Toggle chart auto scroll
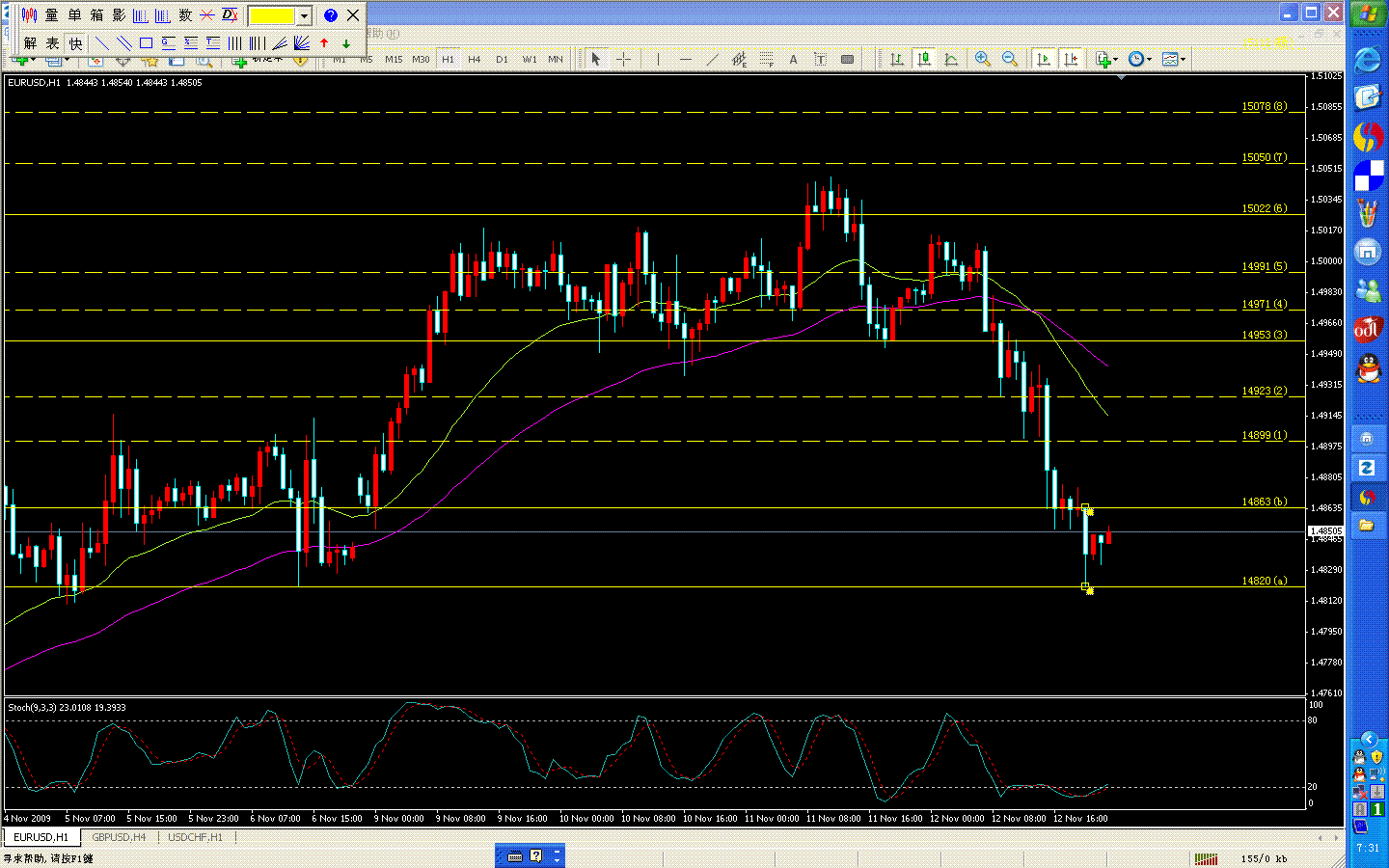Viewport: 1389px width, 868px height. click(1043, 59)
